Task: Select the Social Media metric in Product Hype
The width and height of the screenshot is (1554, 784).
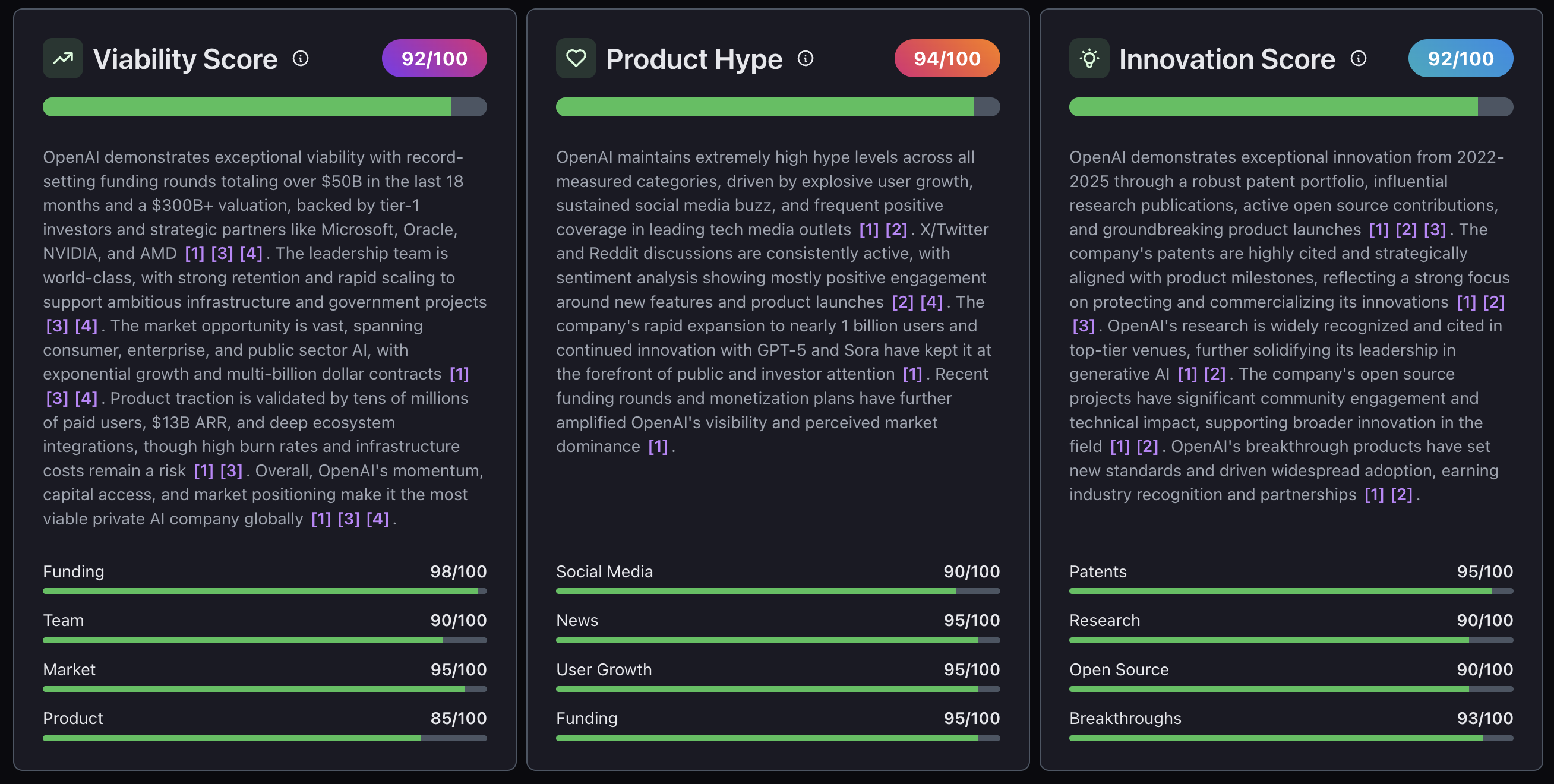Action: coord(604,572)
